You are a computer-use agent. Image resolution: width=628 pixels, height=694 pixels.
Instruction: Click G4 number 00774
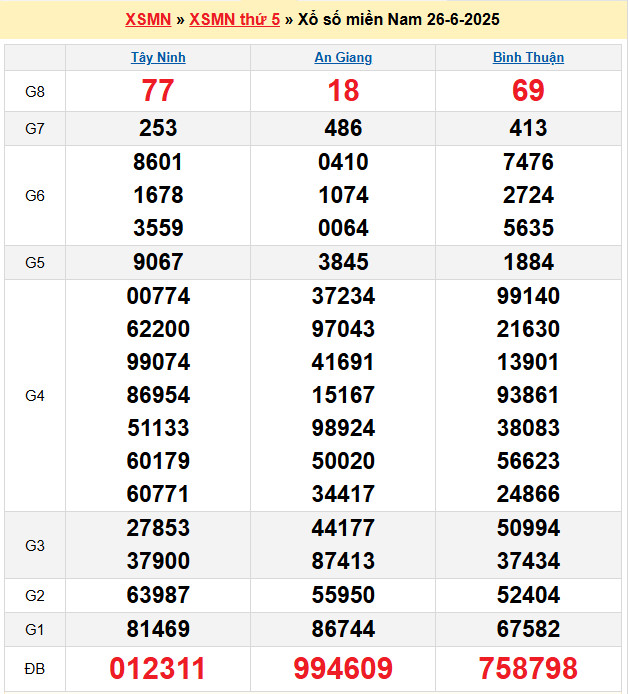[158, 296]
